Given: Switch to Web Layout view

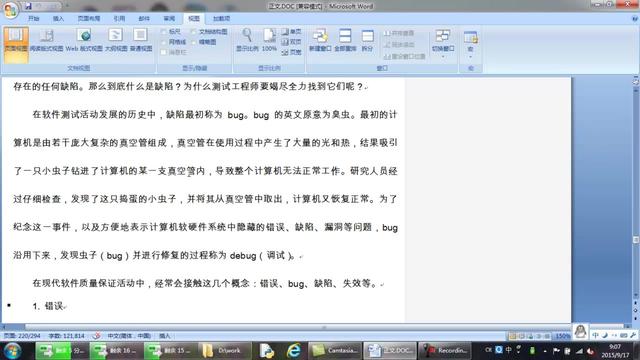Looking at the screenshot, I should 84,41.
